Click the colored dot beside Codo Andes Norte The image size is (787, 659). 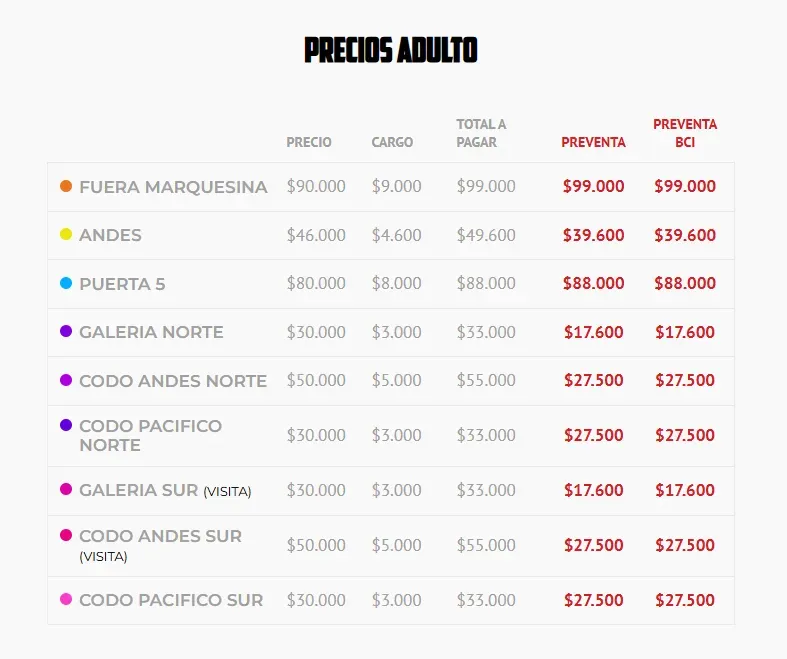(66, 380)
